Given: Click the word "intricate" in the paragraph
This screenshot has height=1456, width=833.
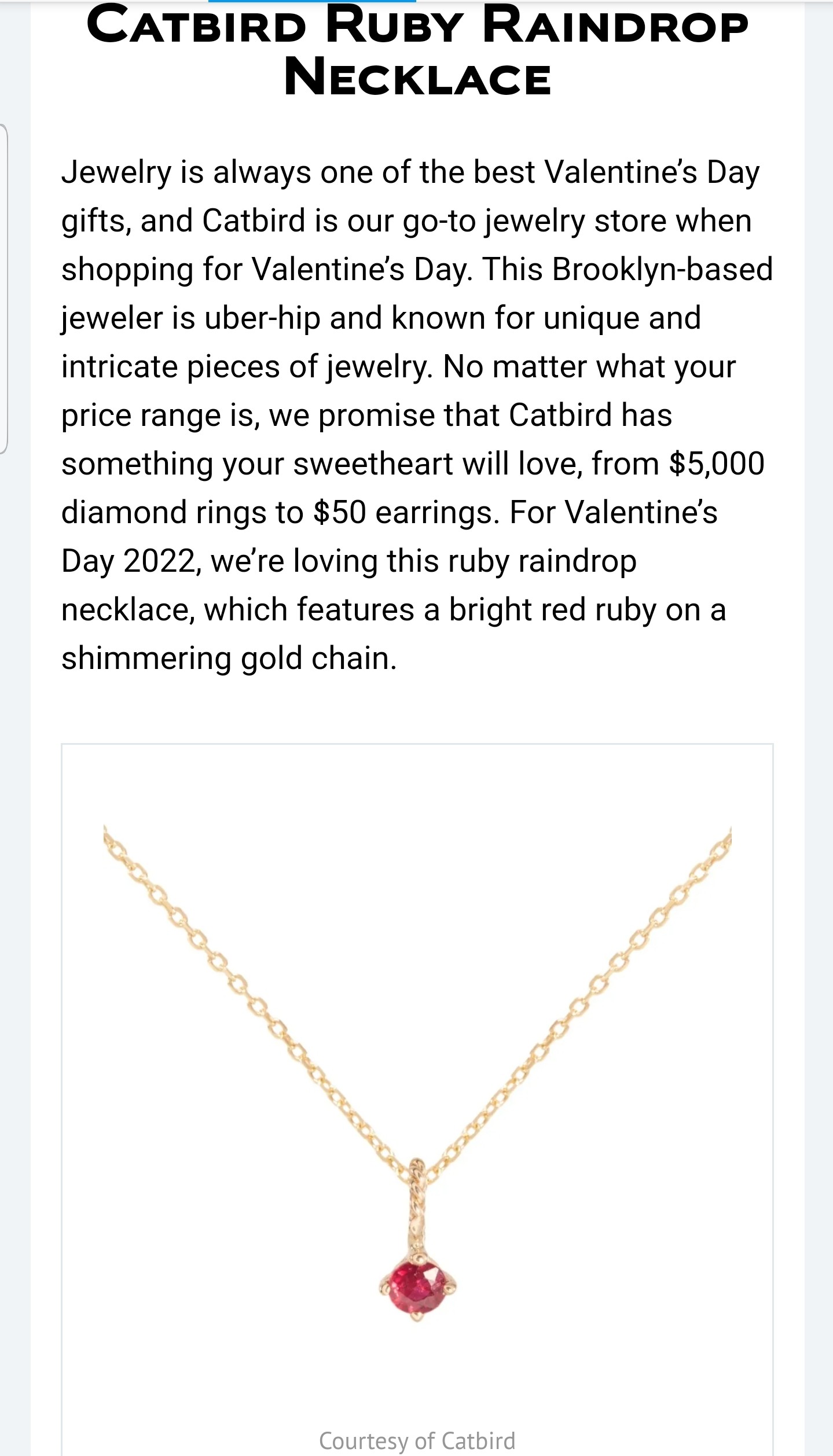Looking at the screenshot, I should [119, 367].
